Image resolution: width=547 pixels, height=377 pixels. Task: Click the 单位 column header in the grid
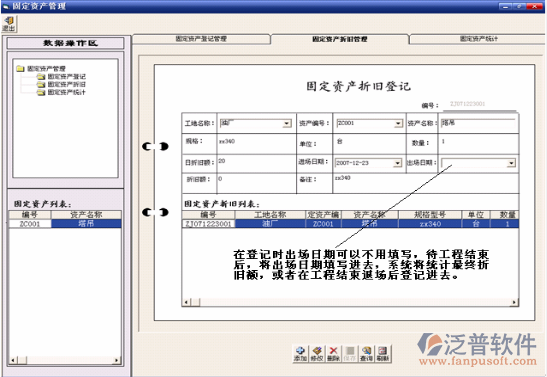pos(476,215)
